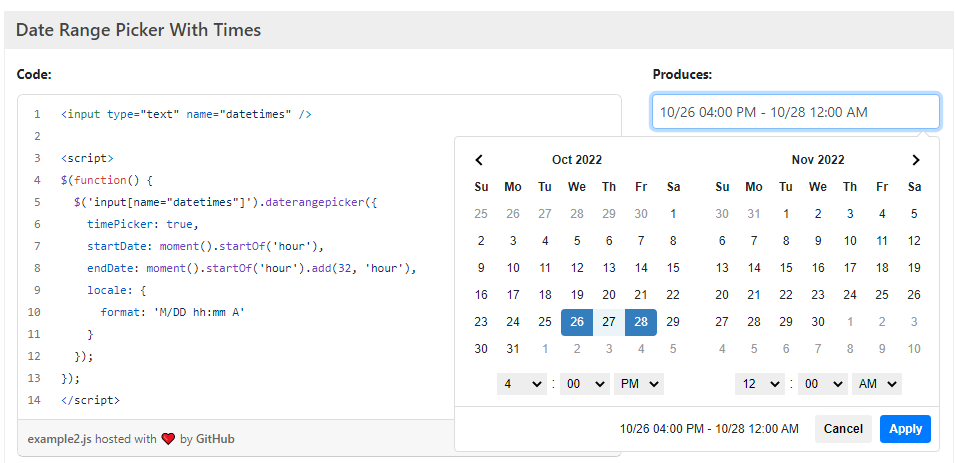This screenshot has width=955, height=463.
Task: Click the Apply button
Action: click(x=906, y=429)
